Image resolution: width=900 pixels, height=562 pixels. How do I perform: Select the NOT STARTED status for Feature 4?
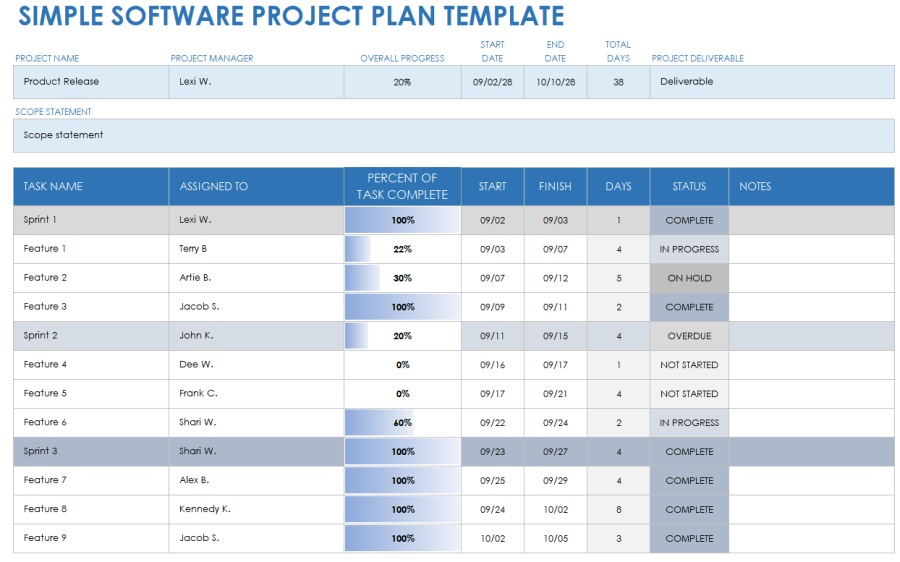click(x=689, y=365)
